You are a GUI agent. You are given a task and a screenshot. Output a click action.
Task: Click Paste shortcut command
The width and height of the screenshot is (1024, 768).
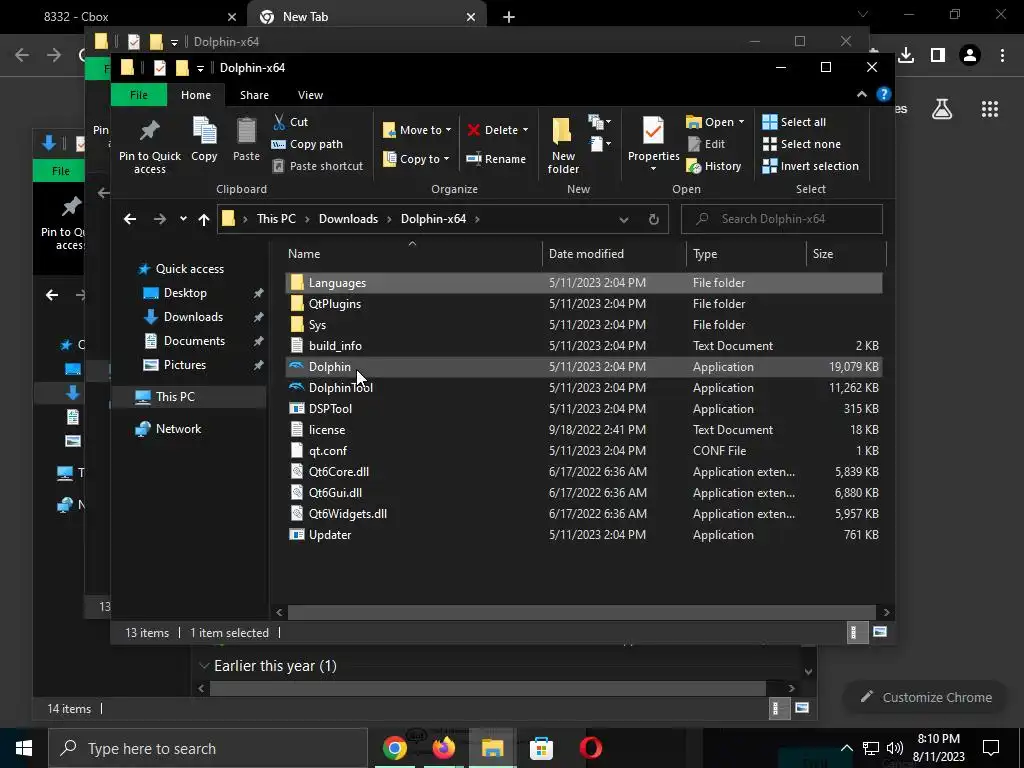[x=317, y=166]
